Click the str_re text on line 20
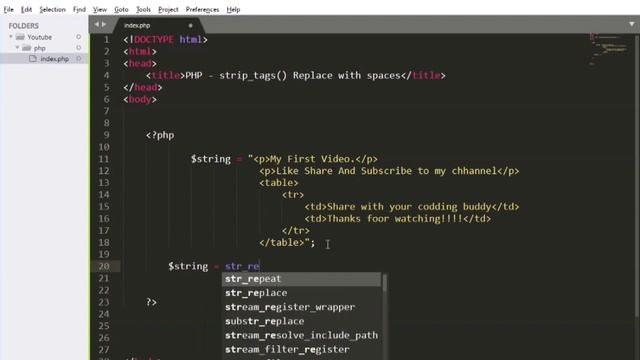The width and height of the screenshot is (640, 360). [242, 267]
